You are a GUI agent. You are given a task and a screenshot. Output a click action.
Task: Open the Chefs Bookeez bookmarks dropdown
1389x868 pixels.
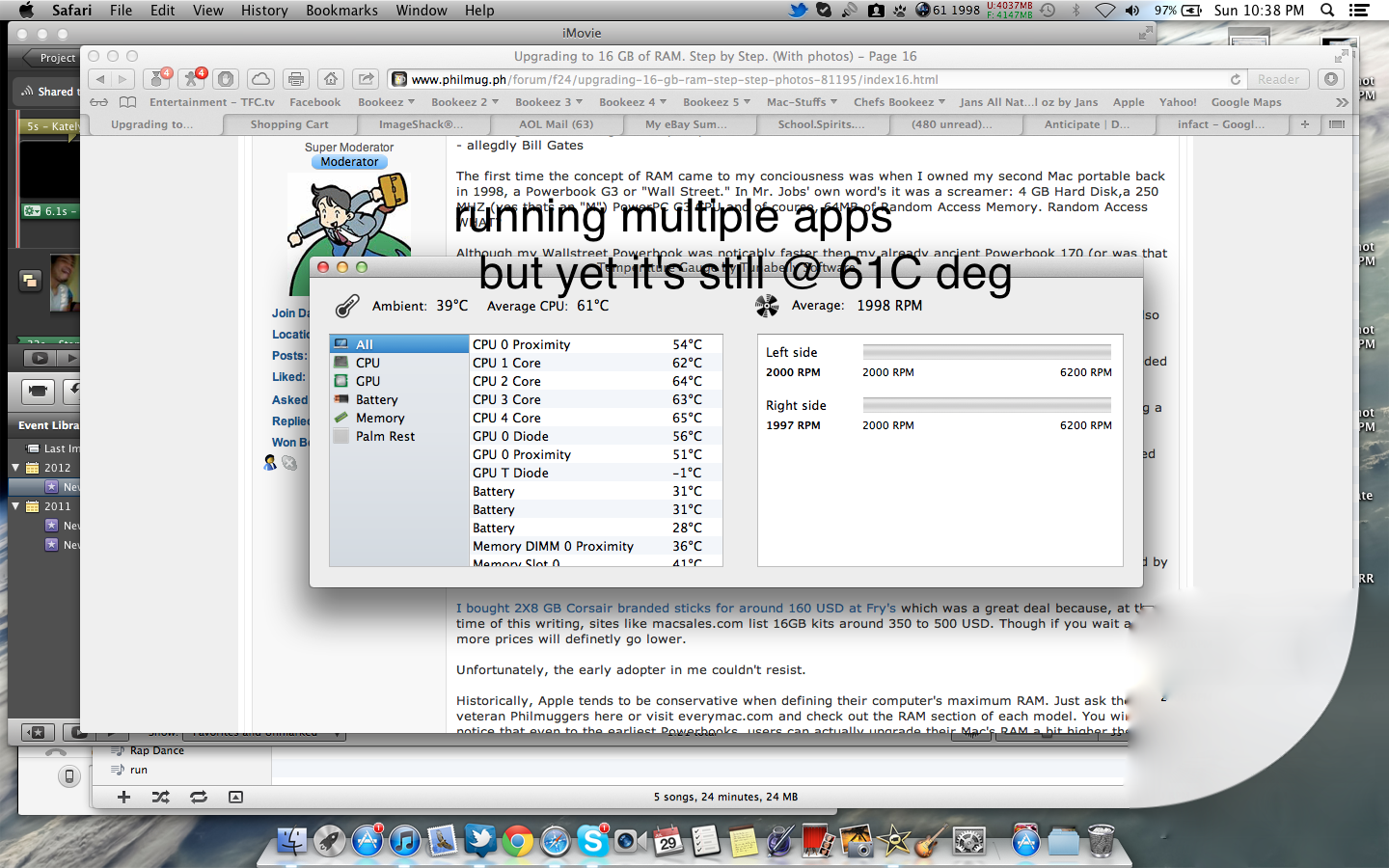[x=899, y=102]
